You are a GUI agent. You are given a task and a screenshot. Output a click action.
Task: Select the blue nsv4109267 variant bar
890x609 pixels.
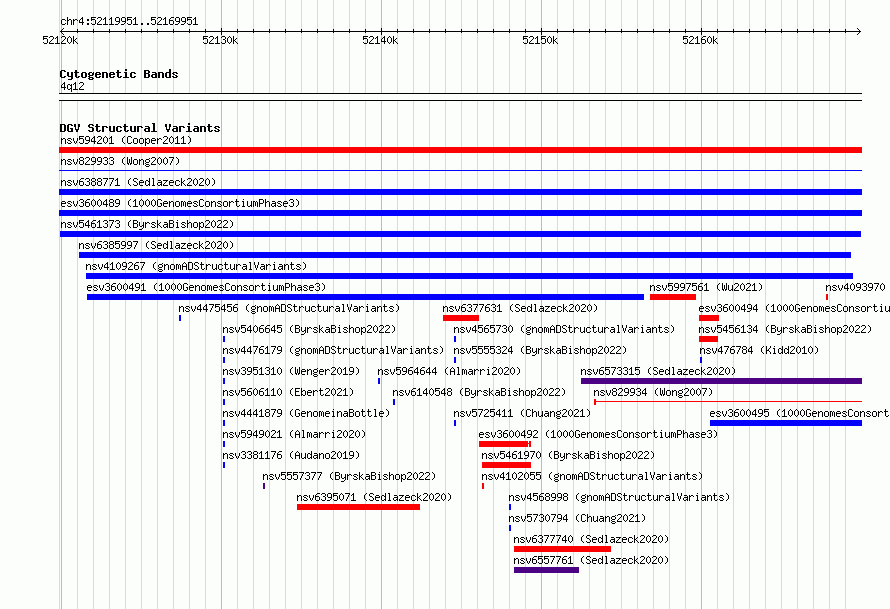coord(469,276)
